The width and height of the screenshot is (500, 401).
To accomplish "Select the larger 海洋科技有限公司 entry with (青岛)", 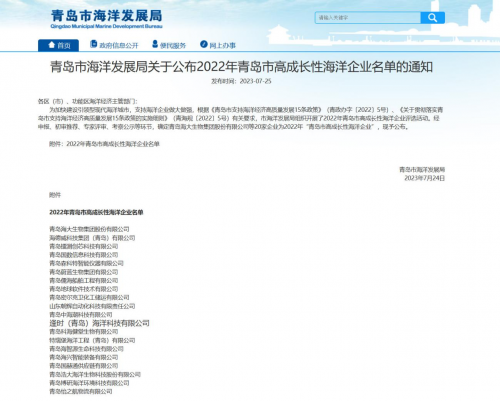I will click(99, 323).
